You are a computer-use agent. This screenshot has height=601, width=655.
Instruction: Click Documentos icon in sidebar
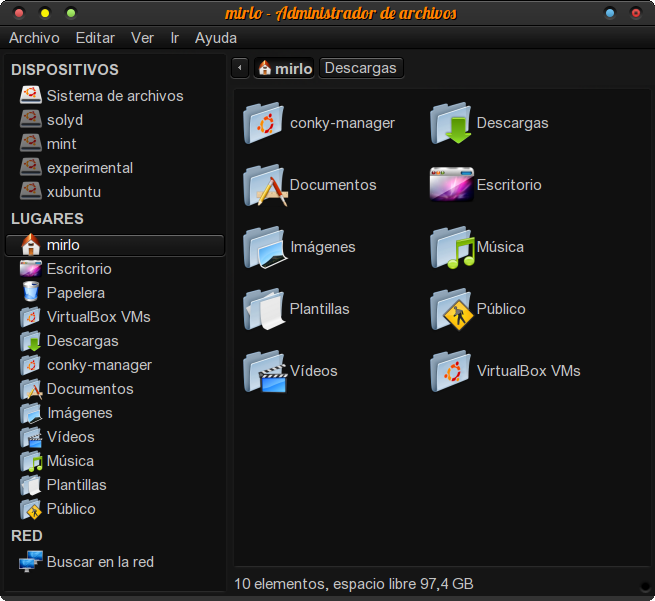31,389
